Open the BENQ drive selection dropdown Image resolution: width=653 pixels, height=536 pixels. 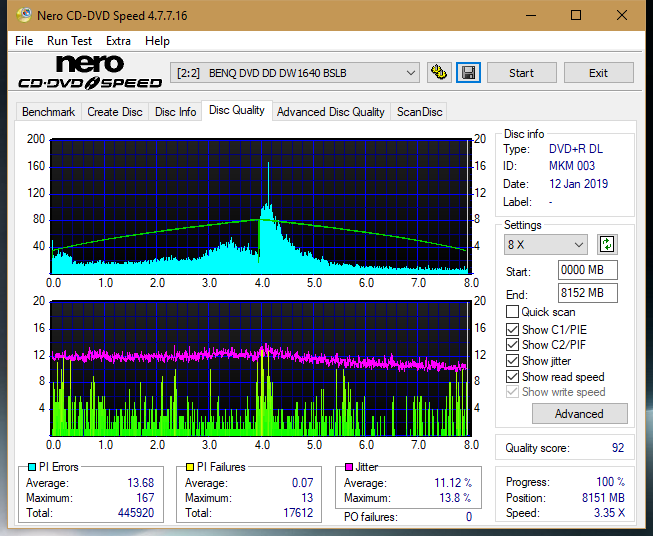click(x=295, y=73)
